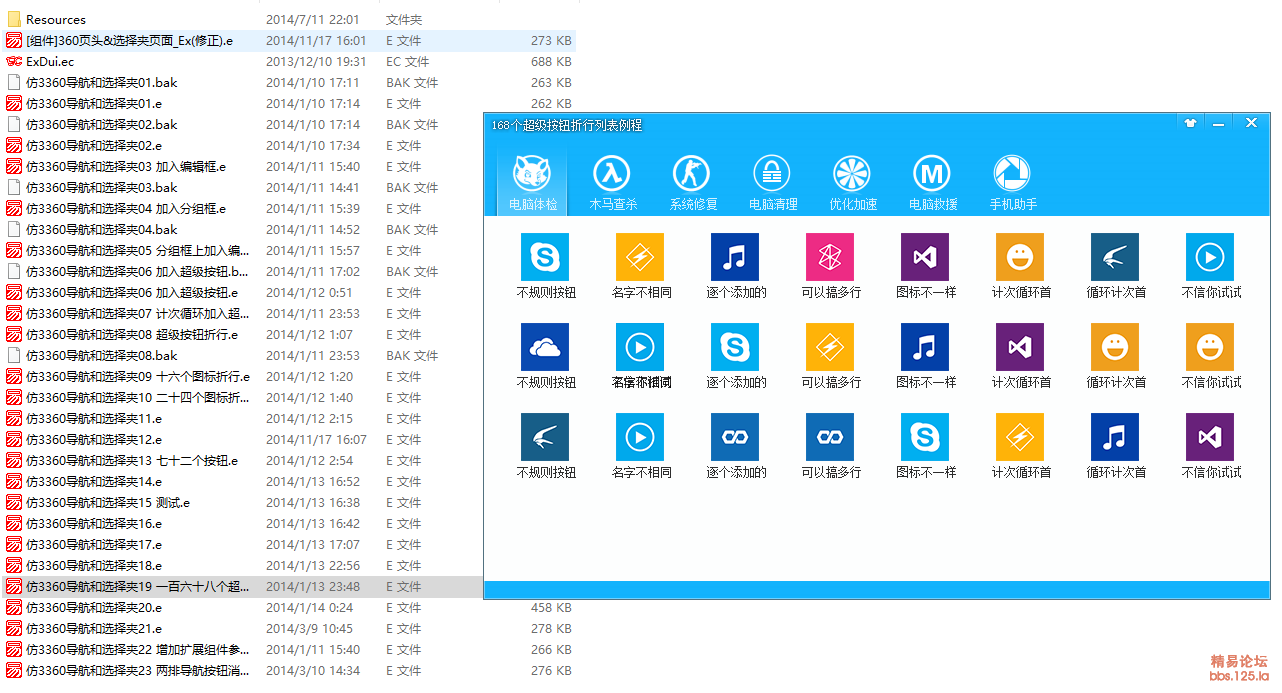The width and height of the screenshot is (1282, 693).
Task: Select the Resources folder in file list
Action: point(56,20)
